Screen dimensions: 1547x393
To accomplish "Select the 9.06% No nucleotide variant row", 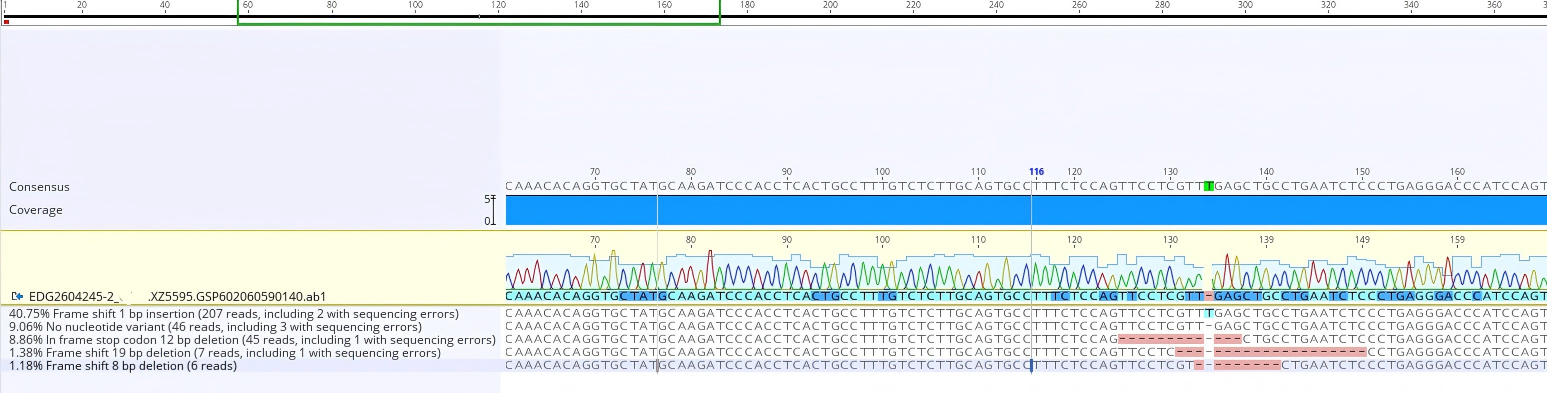I will (215, 327).
